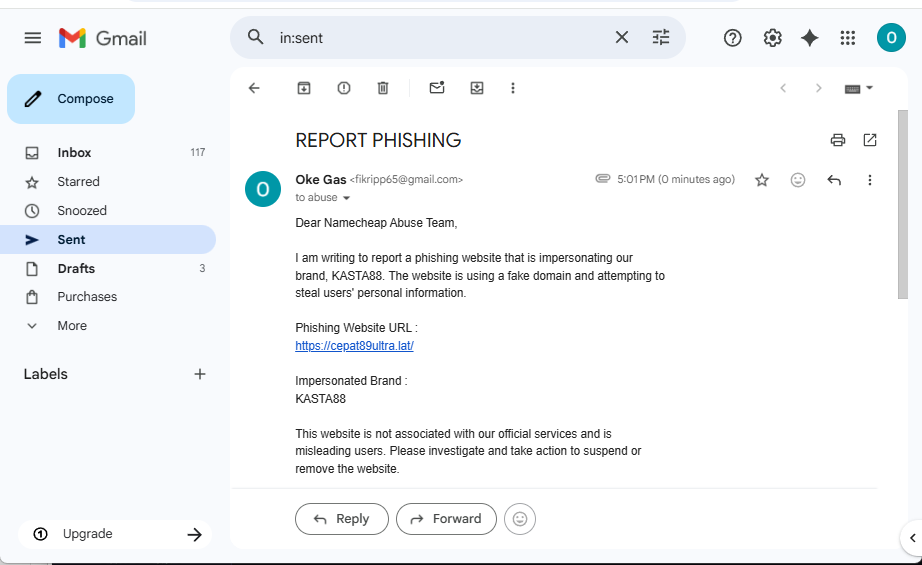Viewport: 922px width, 565px height.
Task: Star the message from Oke Gas
Action: [762, 180]
